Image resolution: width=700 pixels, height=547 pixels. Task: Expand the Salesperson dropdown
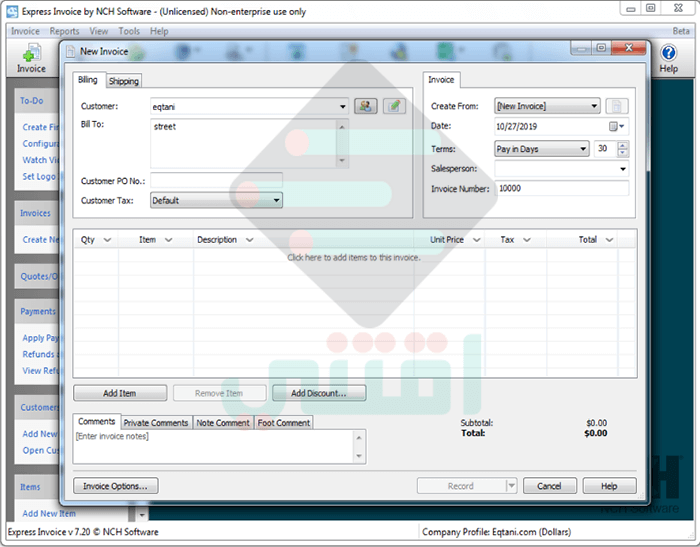[622, 169]
